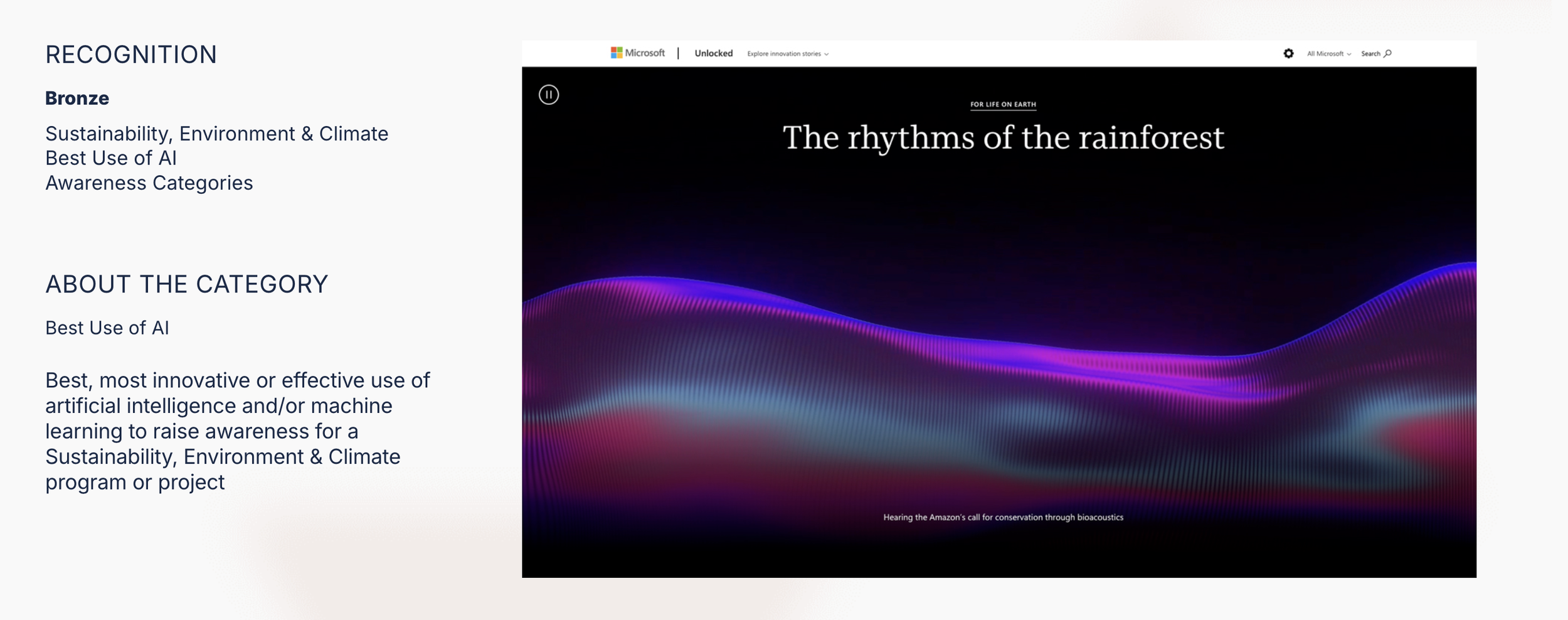Screen dimensions: 1568x620
Task: Open the settings gear icon
Action: (x=1288, y=53)
